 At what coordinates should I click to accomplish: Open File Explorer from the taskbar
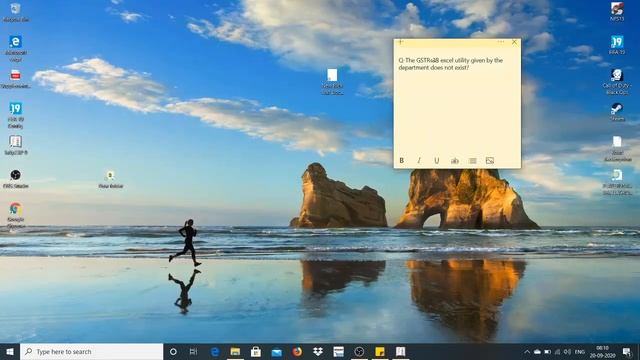pos(235,351)
